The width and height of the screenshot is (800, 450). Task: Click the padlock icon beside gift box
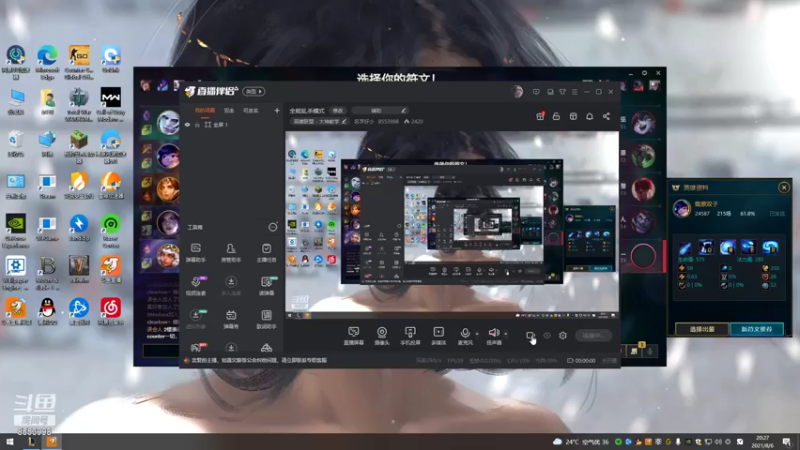[556, 116]
